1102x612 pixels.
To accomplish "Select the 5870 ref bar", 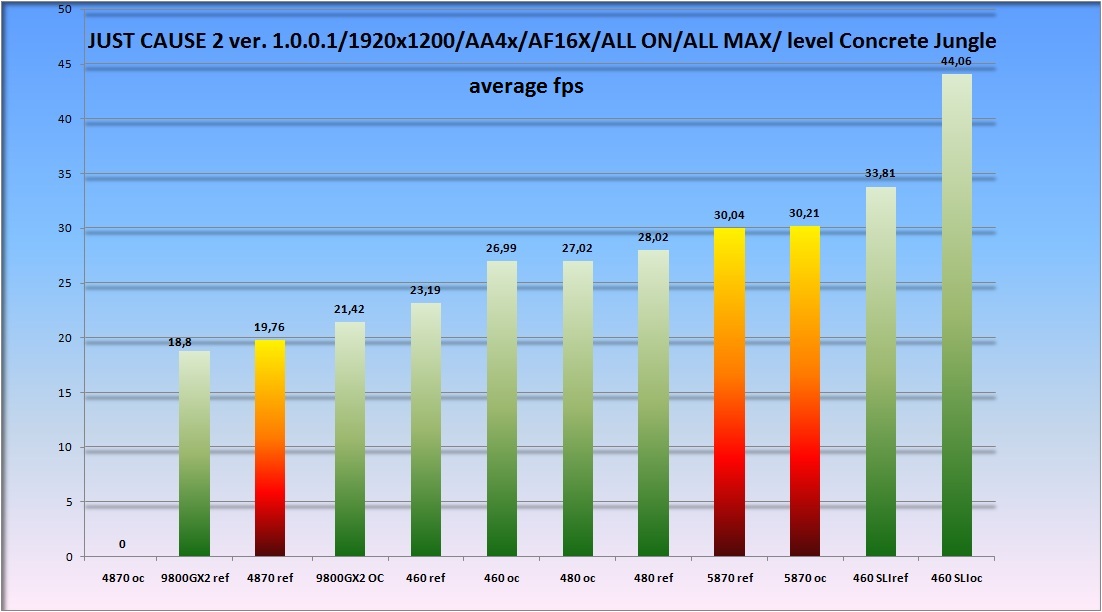I will click(x=730, y=392).
